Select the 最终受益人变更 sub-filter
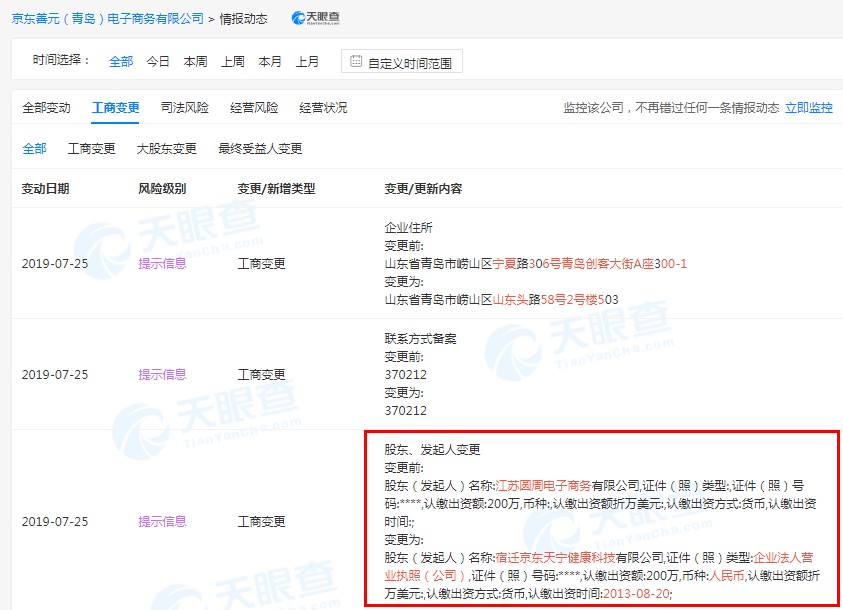The height and width of the screenshot is (610, 843). (260, 148)
